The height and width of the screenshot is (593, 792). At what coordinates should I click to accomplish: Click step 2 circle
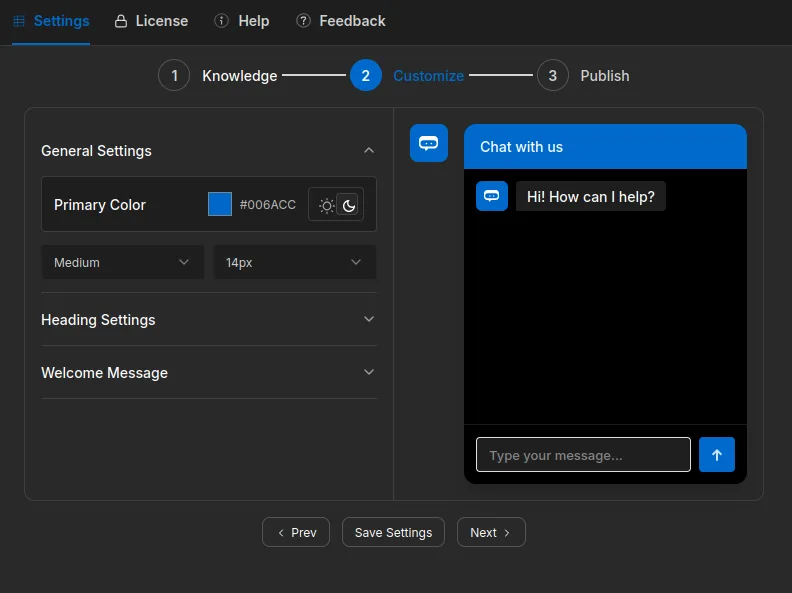[x=366, y=75]
